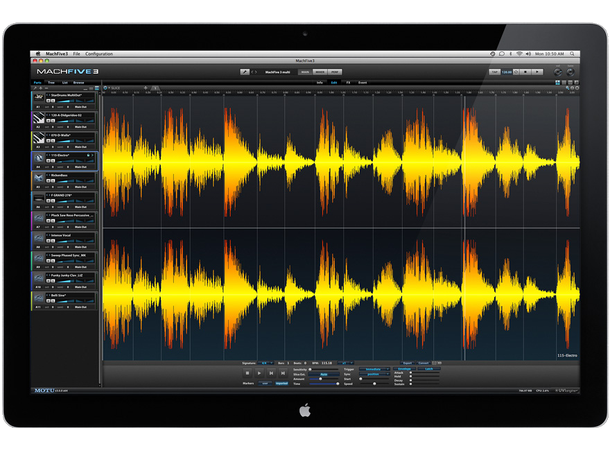The image size is (610, 450).
Task: Click the PERF view button
Action: 335,72
